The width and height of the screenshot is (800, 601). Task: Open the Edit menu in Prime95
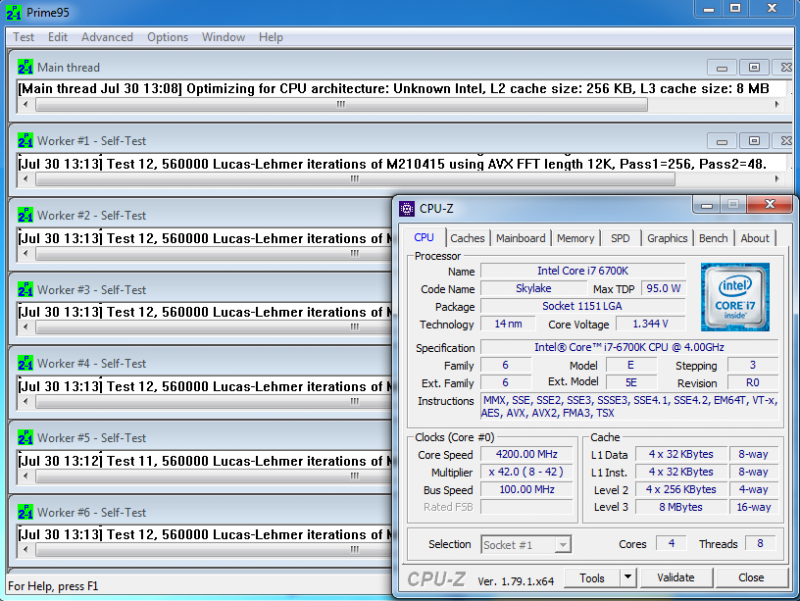pos(58,37)
